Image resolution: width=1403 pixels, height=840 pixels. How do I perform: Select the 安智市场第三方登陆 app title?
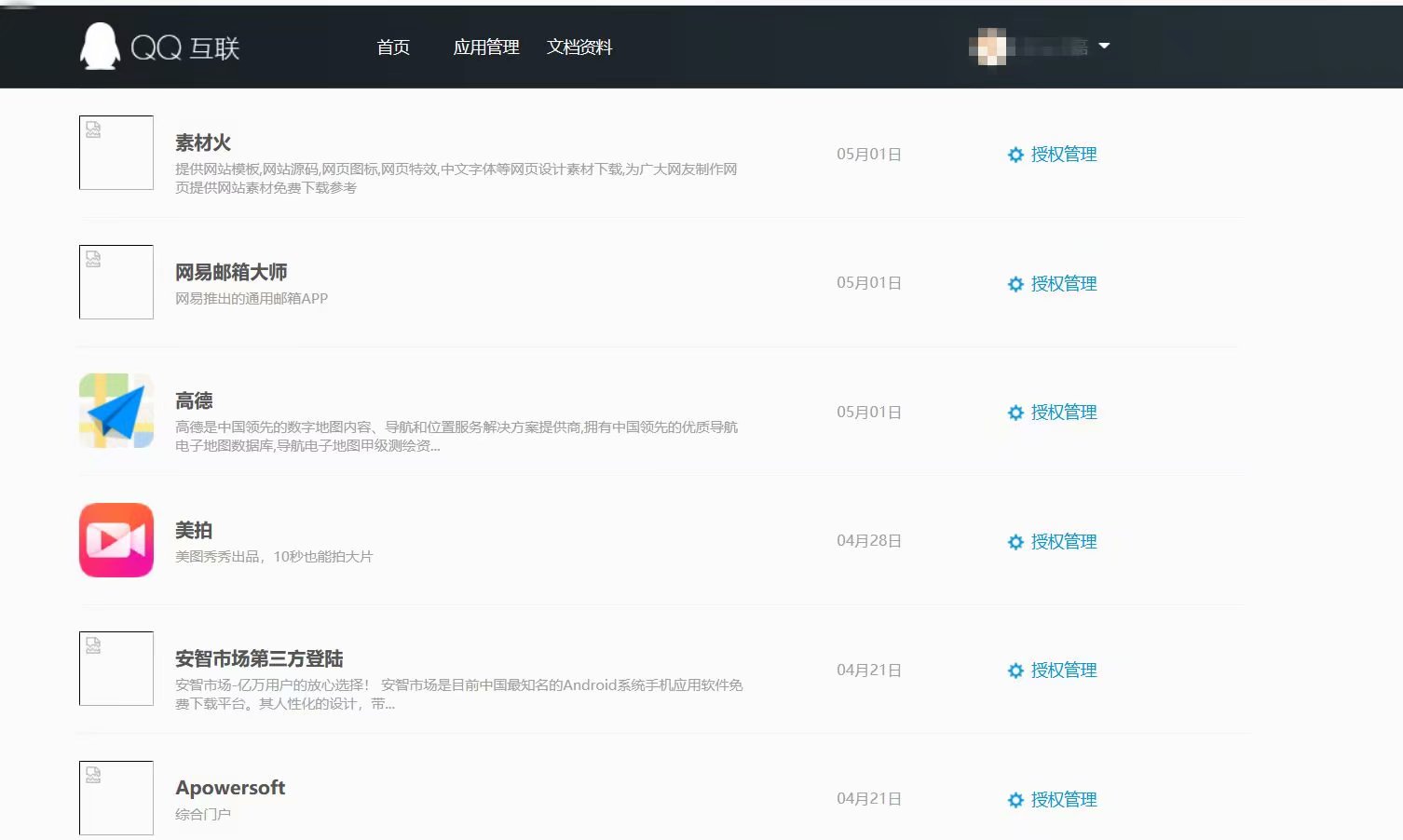coord(259,658)
